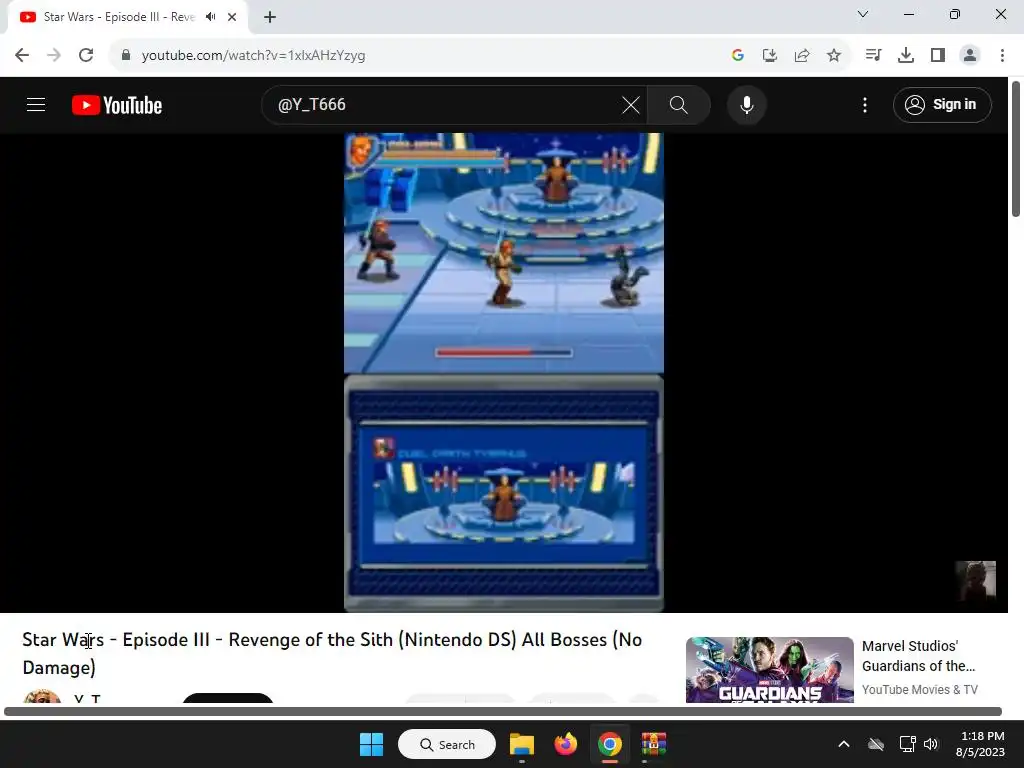The width and height of the screenshot is (1024, 768).
Task: Show hidden system tray icons
Action: (x=844, y=744)
